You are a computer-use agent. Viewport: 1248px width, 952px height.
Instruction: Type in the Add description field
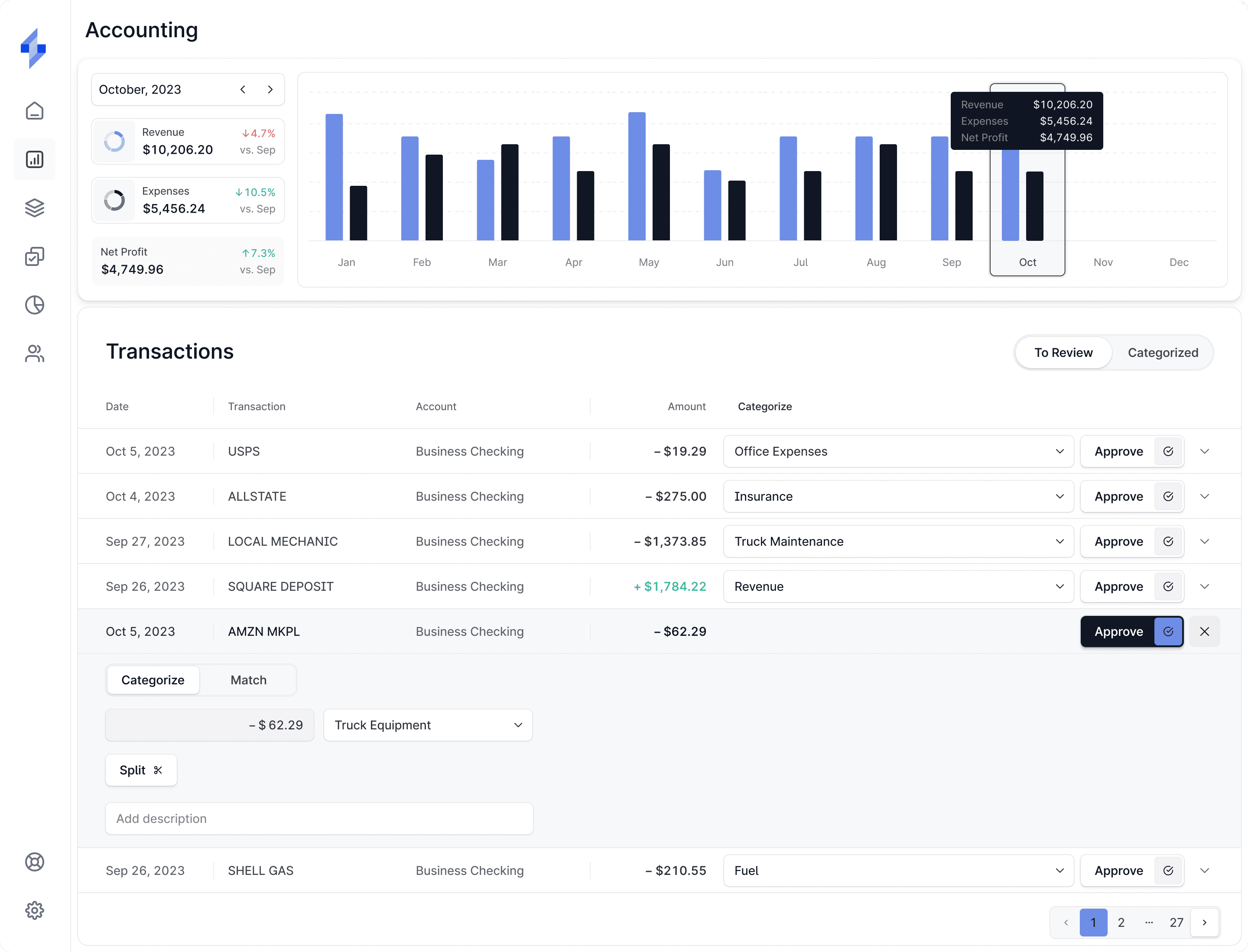[318, 818]
